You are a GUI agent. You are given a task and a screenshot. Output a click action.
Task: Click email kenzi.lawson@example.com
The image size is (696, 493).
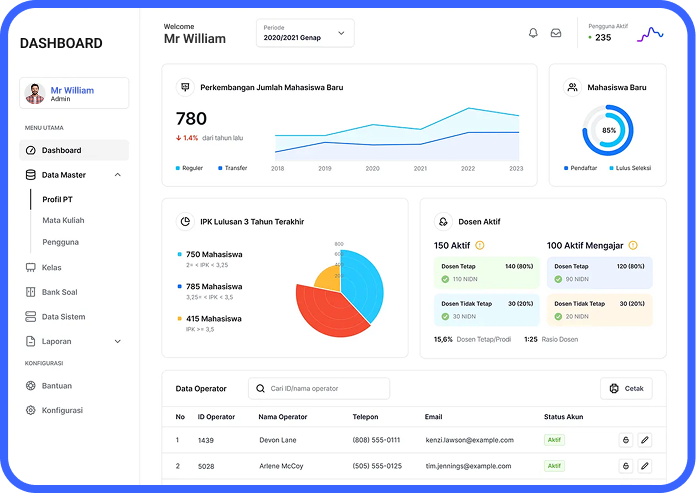pyautogui.click(x=470, y=440)
